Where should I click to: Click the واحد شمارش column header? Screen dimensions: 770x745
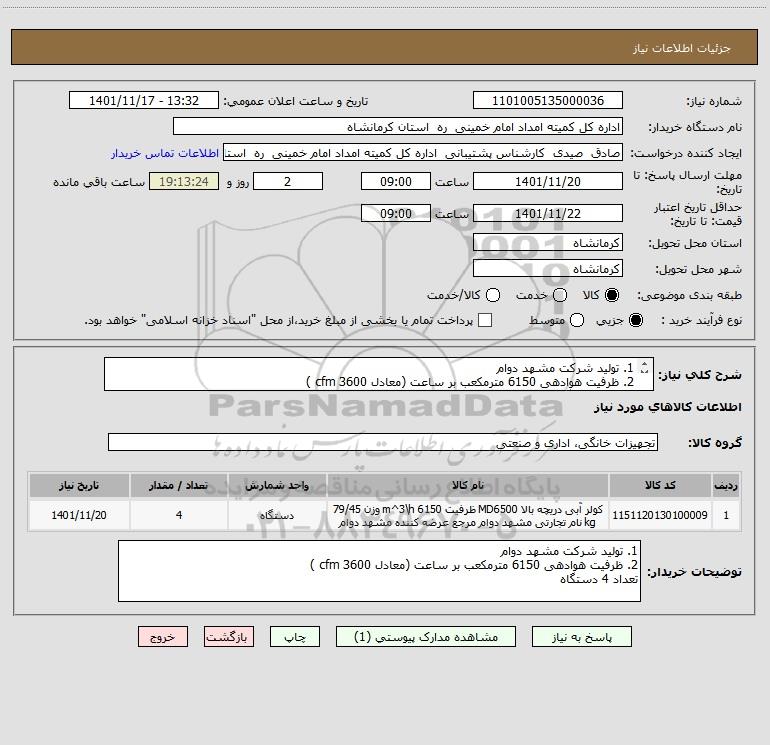277,485
